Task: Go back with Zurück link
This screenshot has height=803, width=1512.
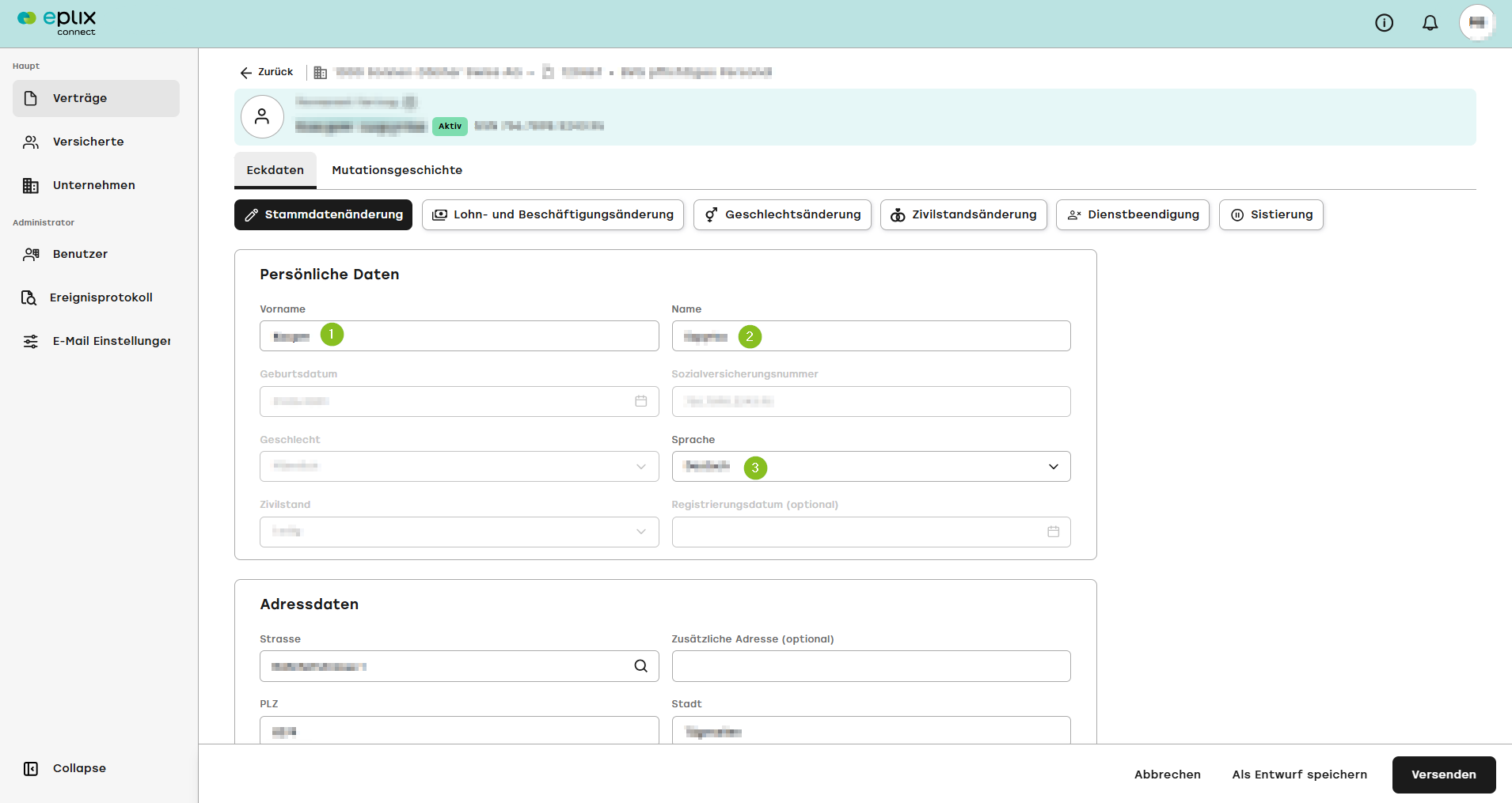Action: click(267, 72)
